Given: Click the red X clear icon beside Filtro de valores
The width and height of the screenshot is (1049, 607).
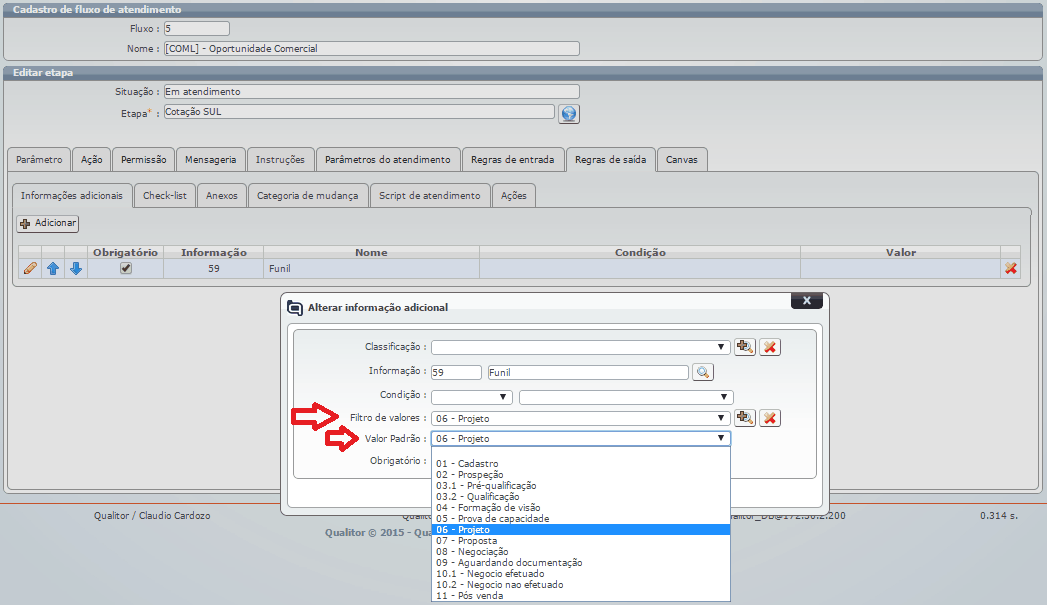Looking at the screenshot, I should point(769,418).
